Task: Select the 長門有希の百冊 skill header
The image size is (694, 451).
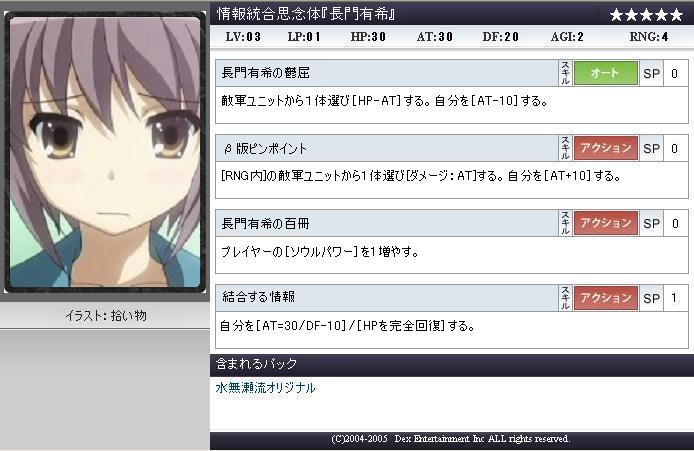Action: pos(387,223)
